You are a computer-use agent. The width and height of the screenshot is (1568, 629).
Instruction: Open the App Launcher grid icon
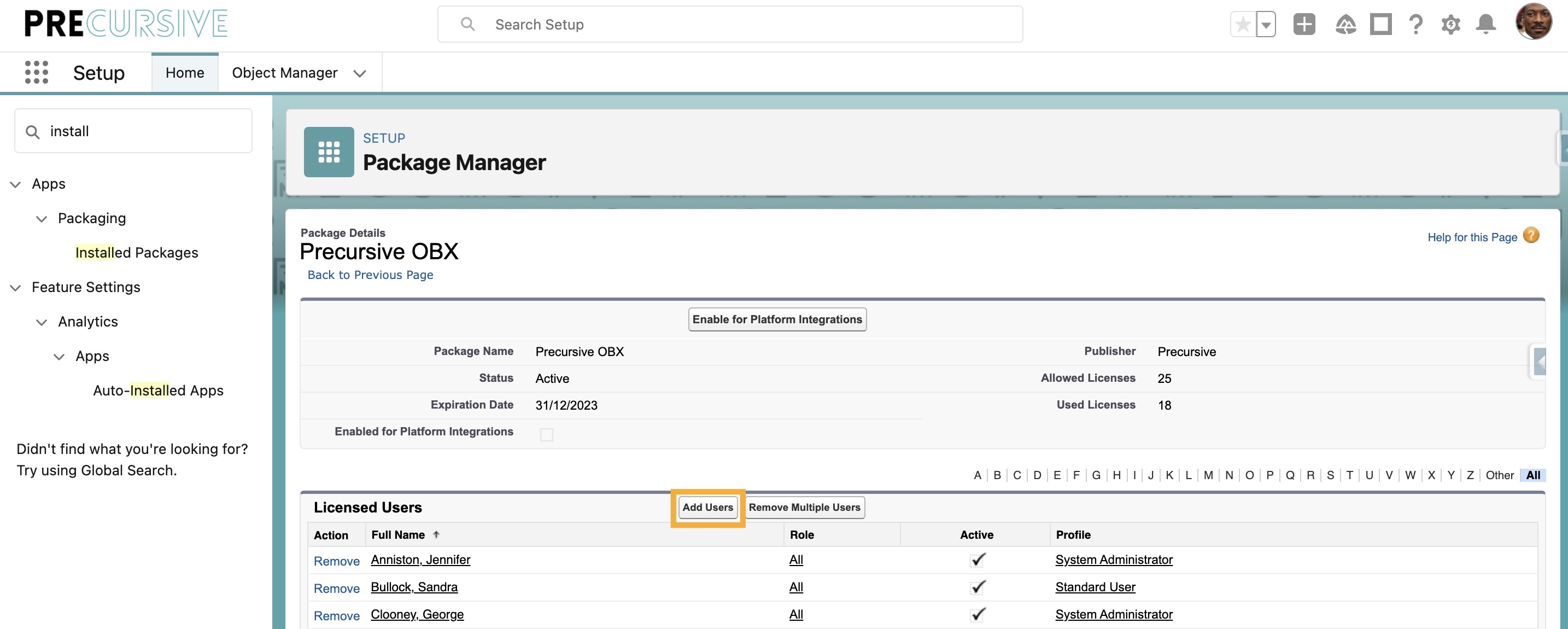(37, 72)
